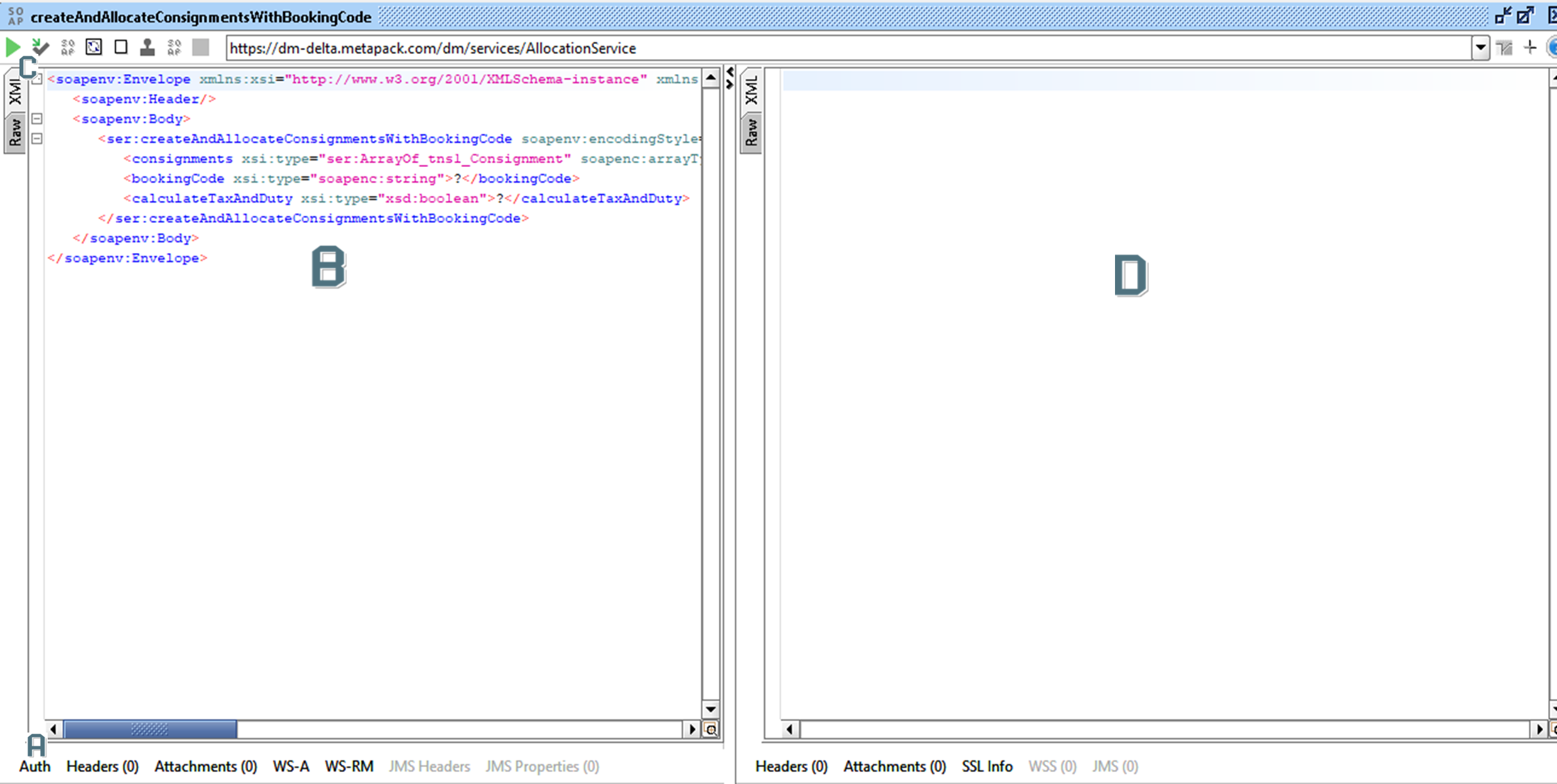Screen dimensions: 1557x784
Task: Click the green submit request play button
Action: [13, 48]
